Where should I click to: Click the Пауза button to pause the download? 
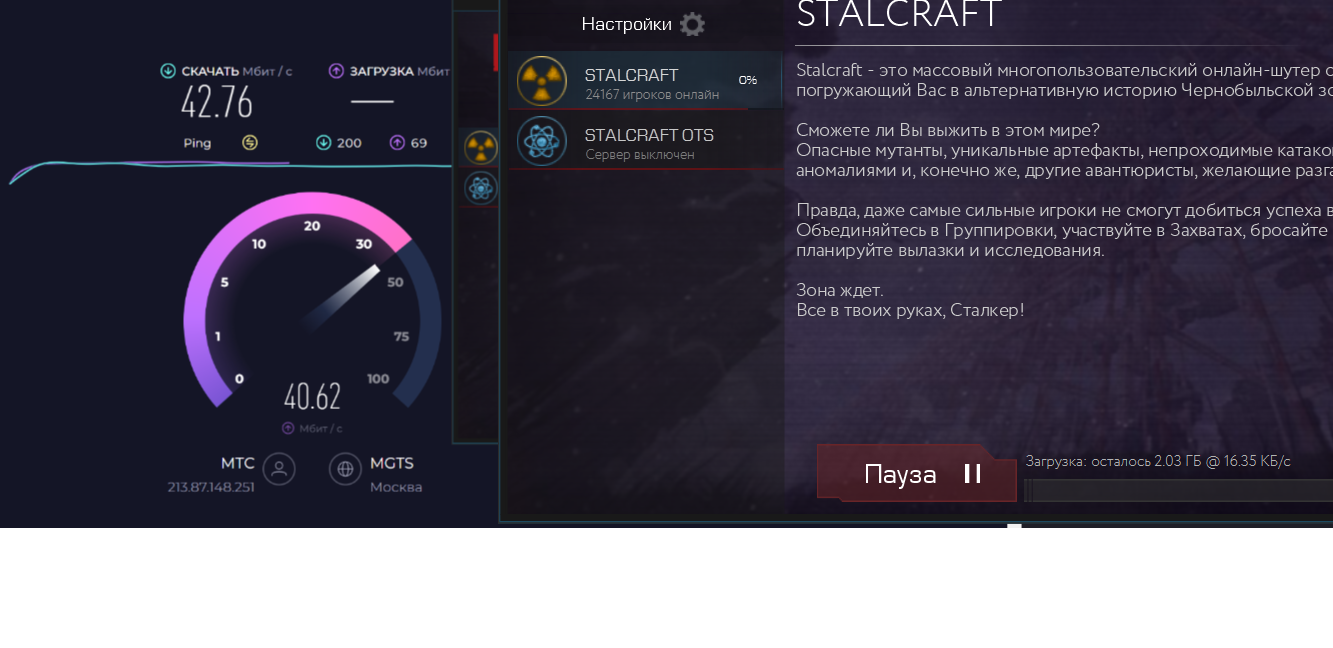point(917,473)
